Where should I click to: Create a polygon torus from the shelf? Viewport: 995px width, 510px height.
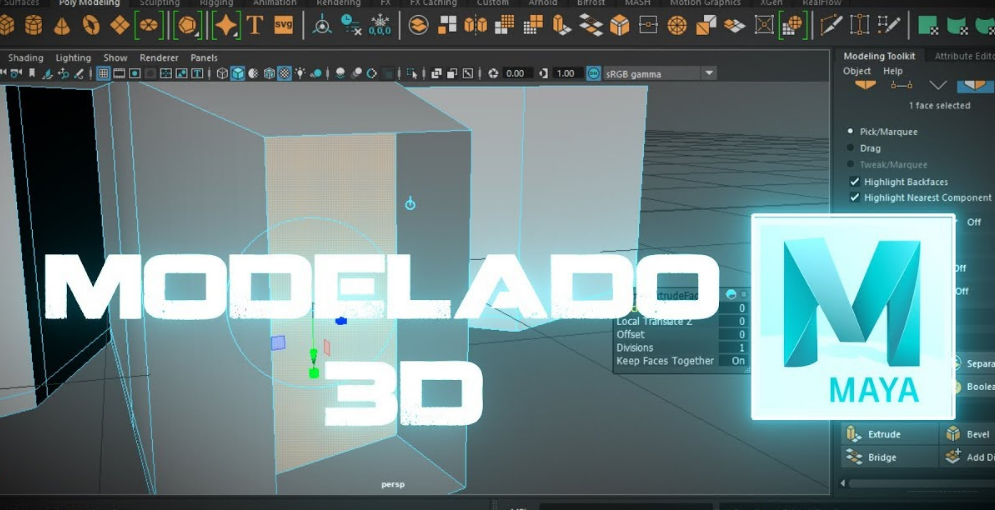pyautogui.click(x=91, y=25)
